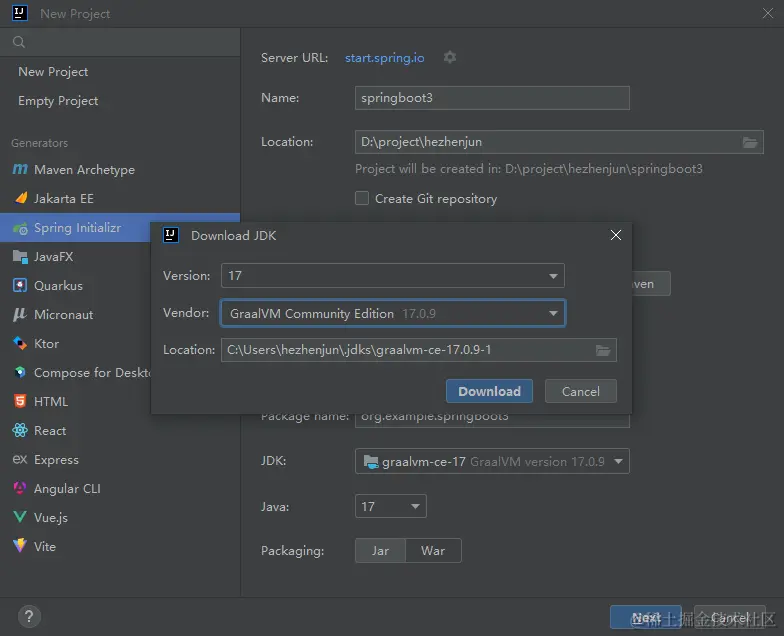Cancel the Download JDK dialog
Screen dimensions: 784x636
point(580,391)
